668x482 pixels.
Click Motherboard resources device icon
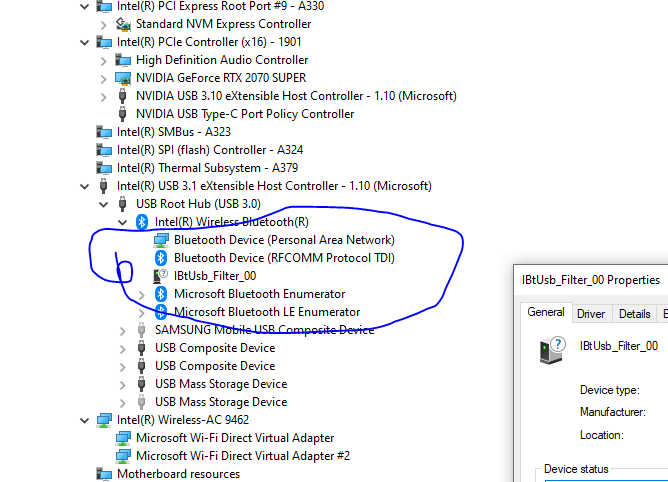click(x=104, y=474)
